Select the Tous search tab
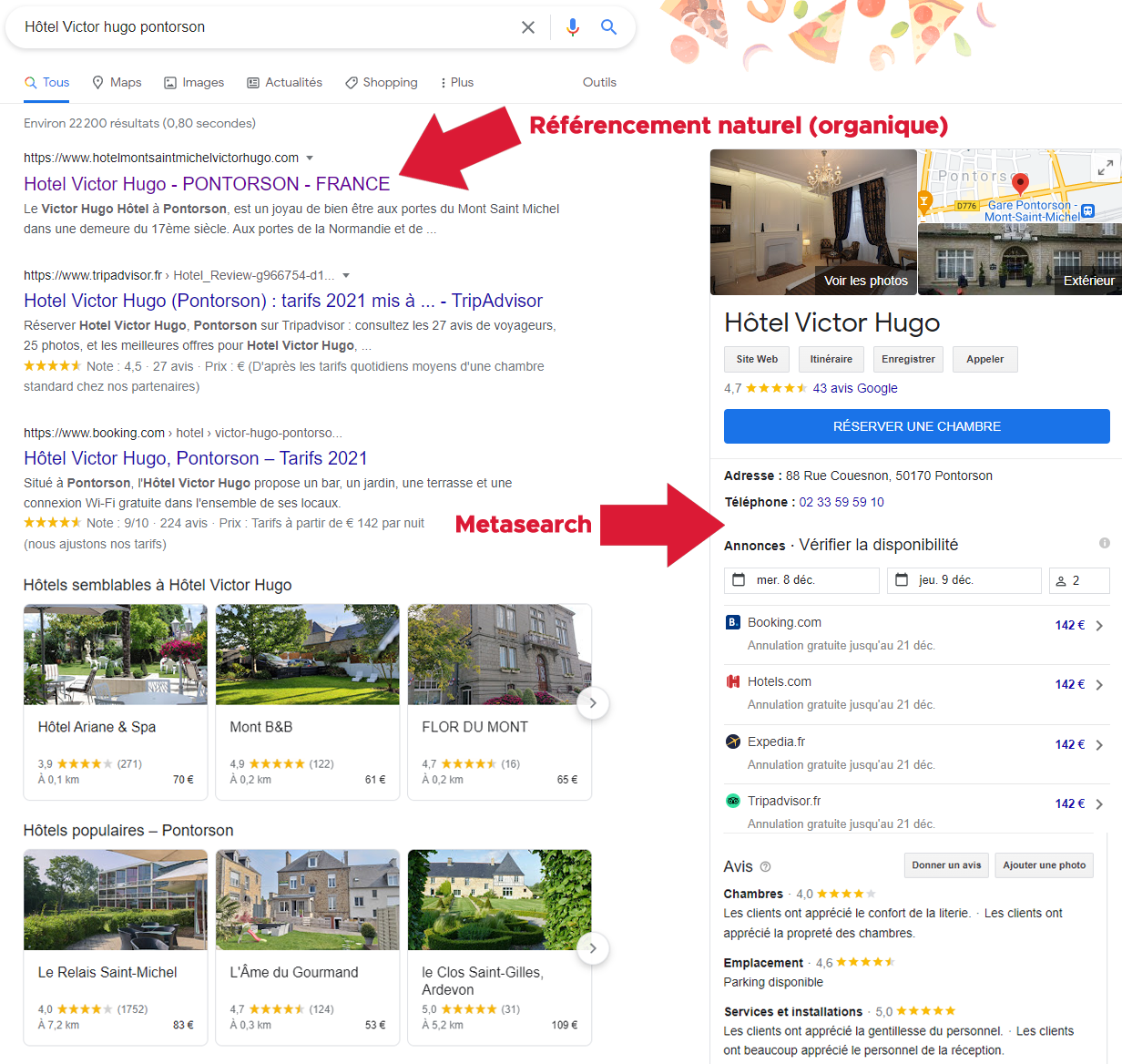The height and width of the screenshot is (1064, 1122). 47,83
